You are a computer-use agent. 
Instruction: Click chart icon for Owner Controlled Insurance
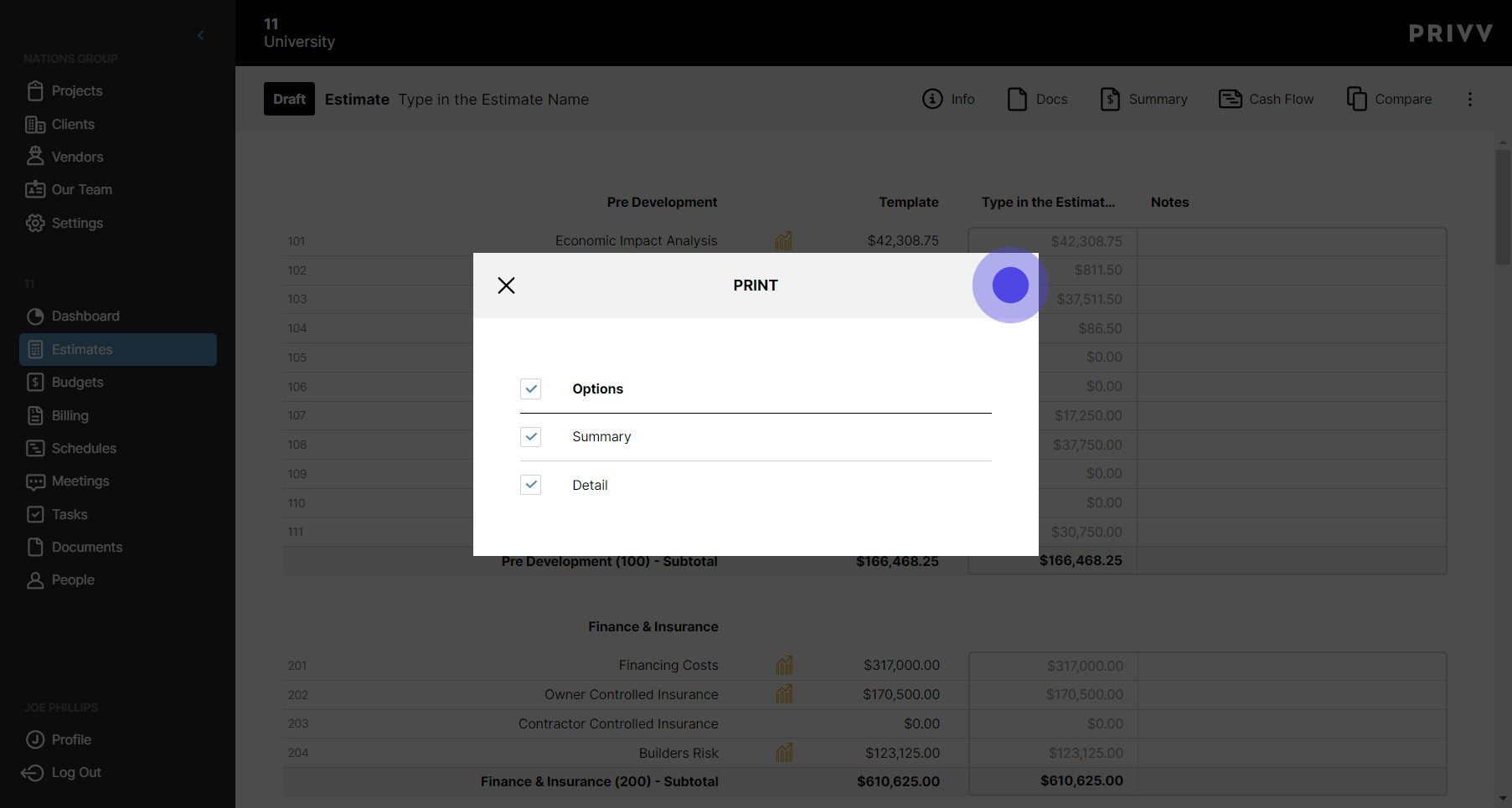pos(783,694)
